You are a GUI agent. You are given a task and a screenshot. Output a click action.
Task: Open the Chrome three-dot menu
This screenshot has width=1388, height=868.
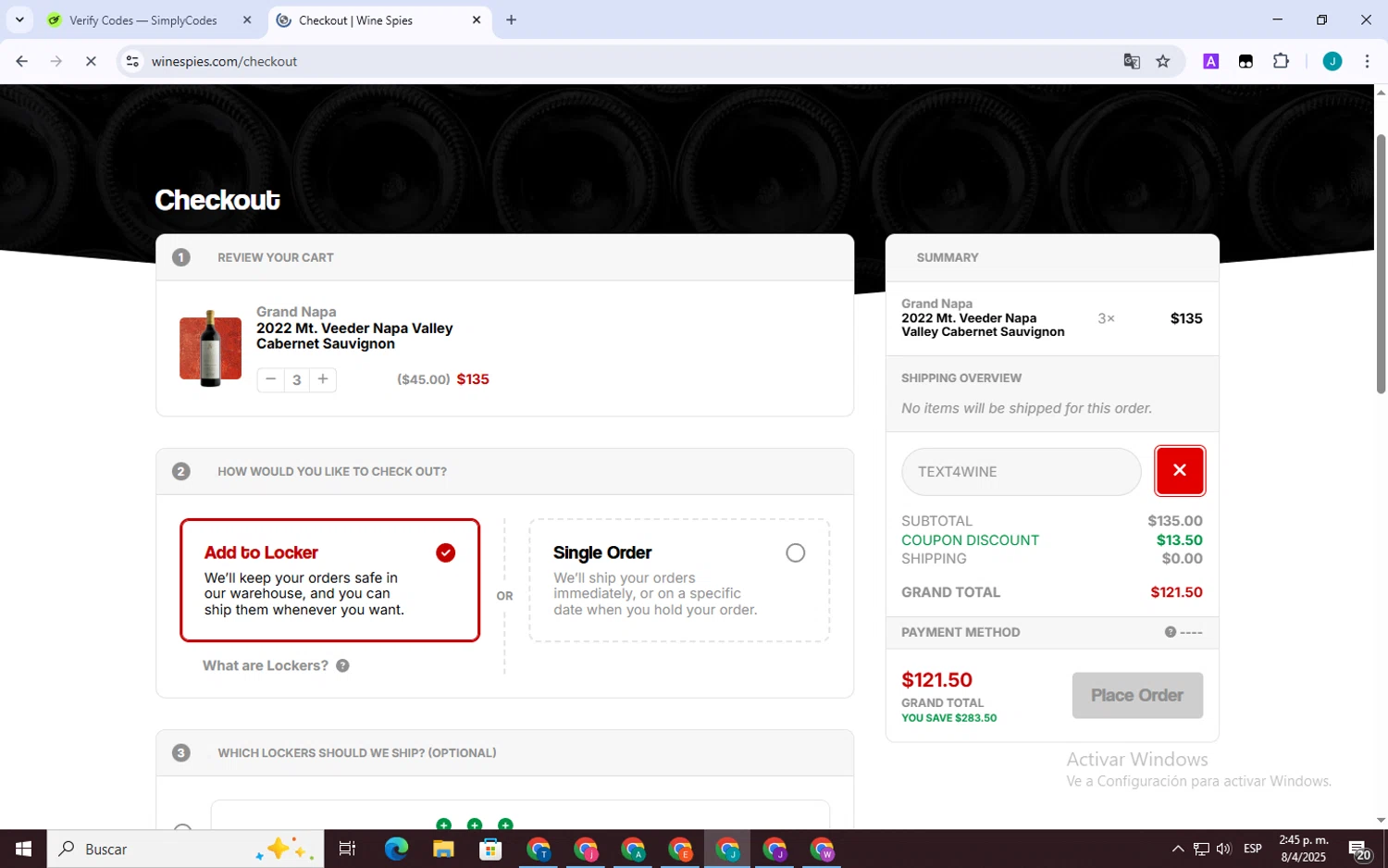click(x=1367, y=62)
